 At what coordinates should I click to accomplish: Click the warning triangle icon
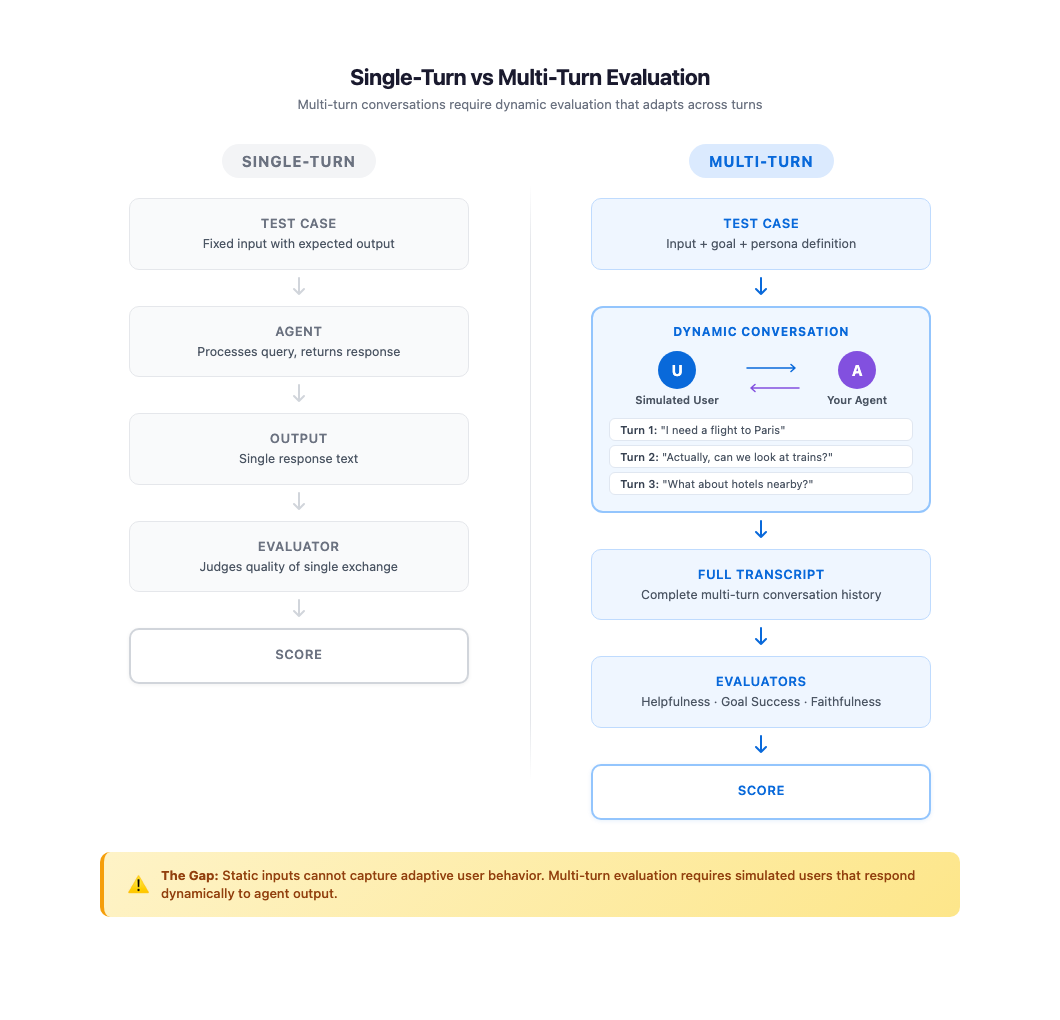point(138,884)
